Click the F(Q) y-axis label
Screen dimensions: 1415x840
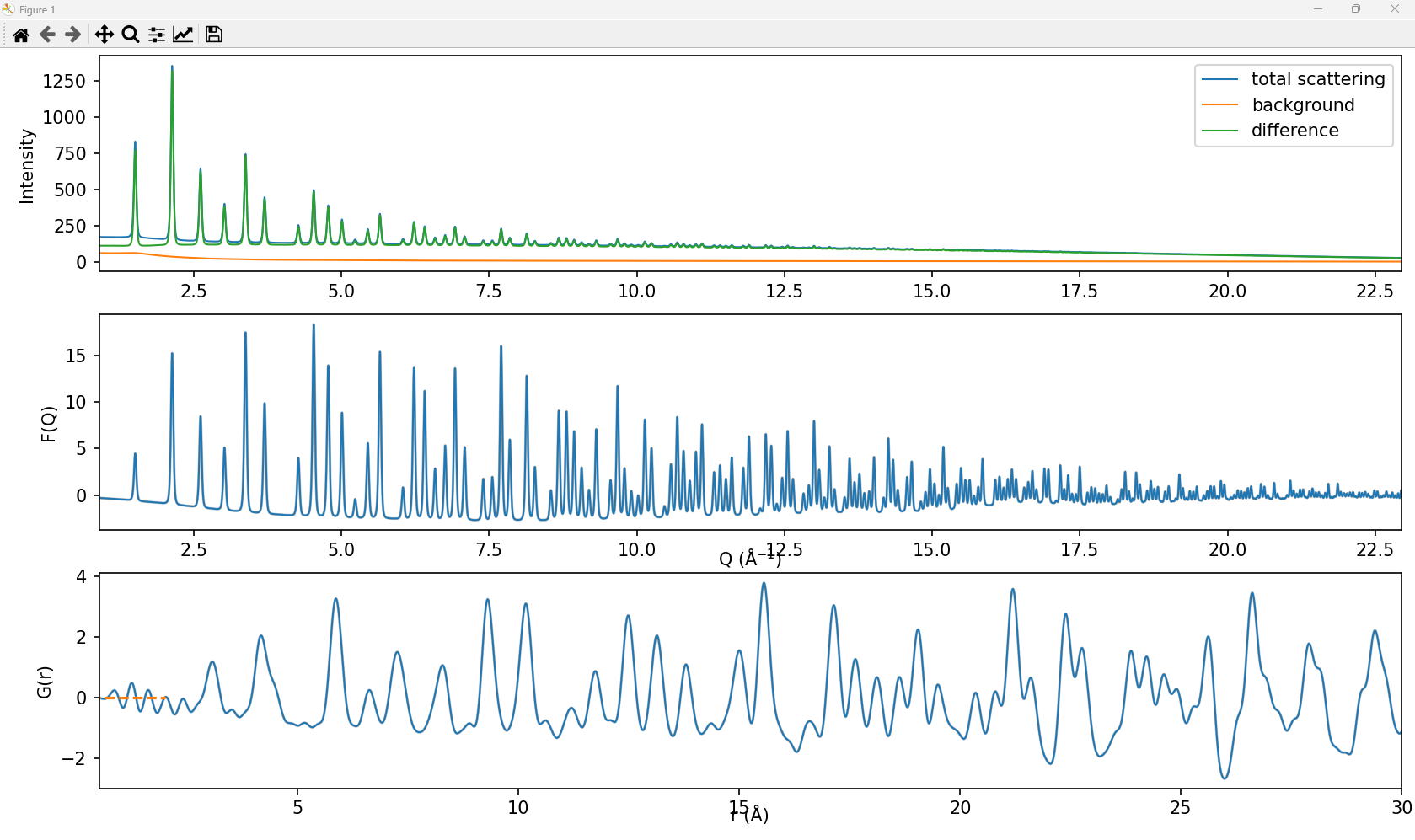[49, 424]
